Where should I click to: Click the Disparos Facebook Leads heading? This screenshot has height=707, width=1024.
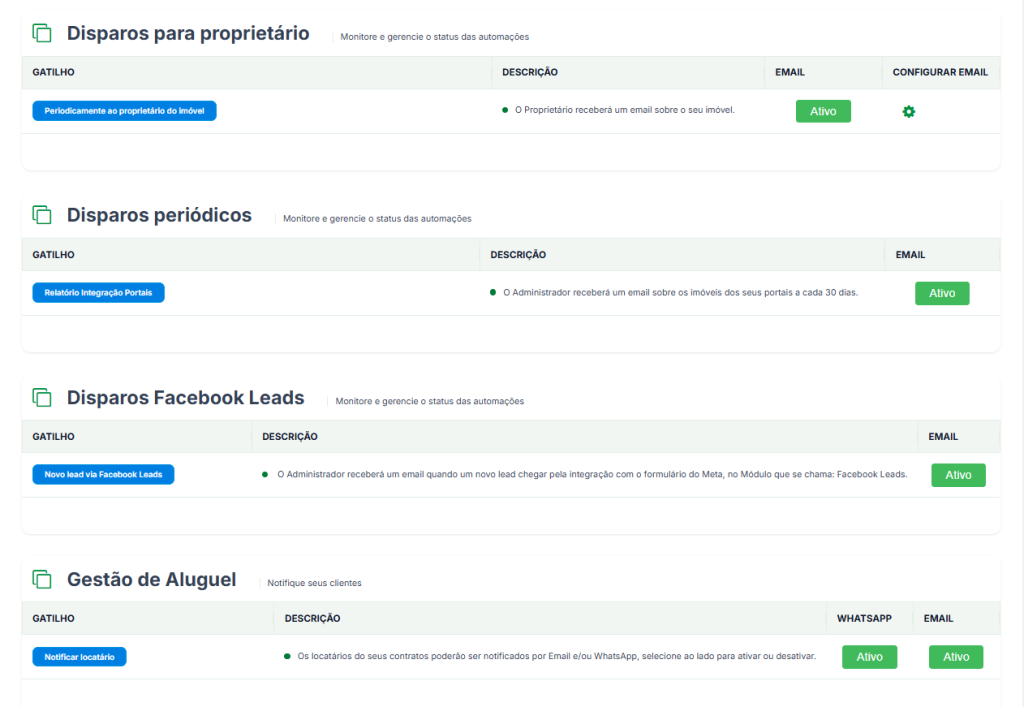click(x=185, y=398)
